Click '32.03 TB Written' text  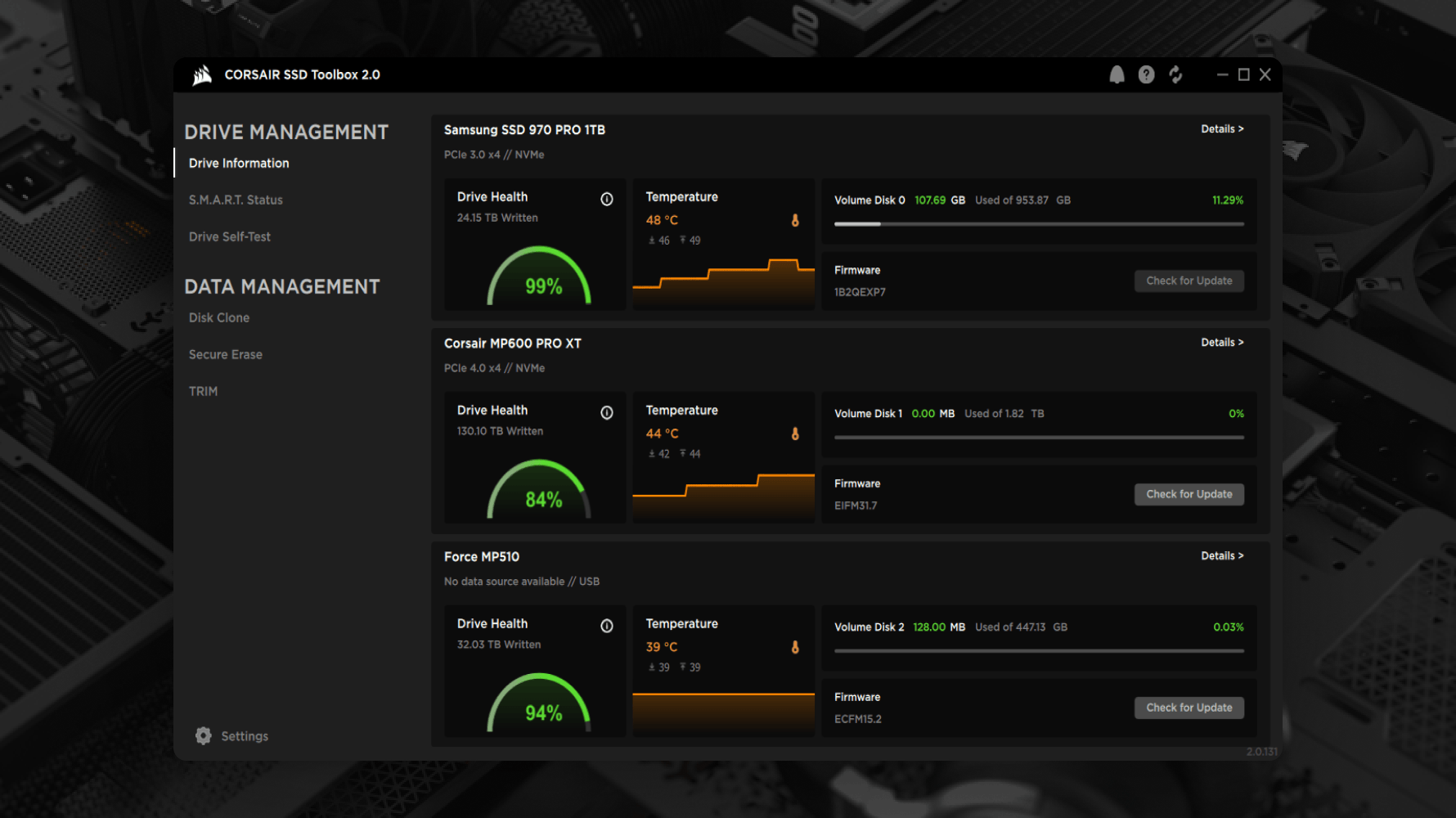point(499,645)
